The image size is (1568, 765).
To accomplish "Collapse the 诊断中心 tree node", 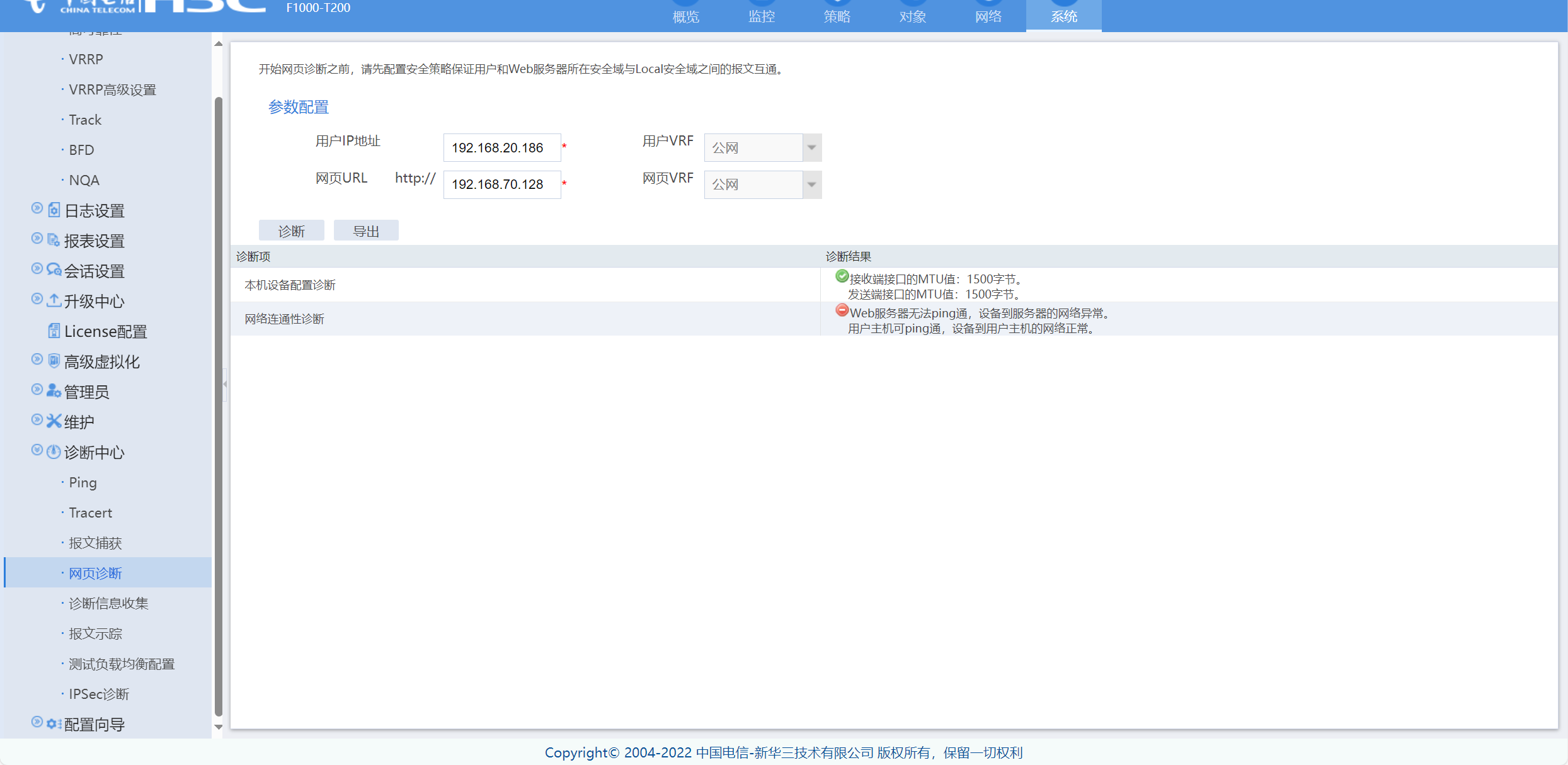I will coord(37,450).
